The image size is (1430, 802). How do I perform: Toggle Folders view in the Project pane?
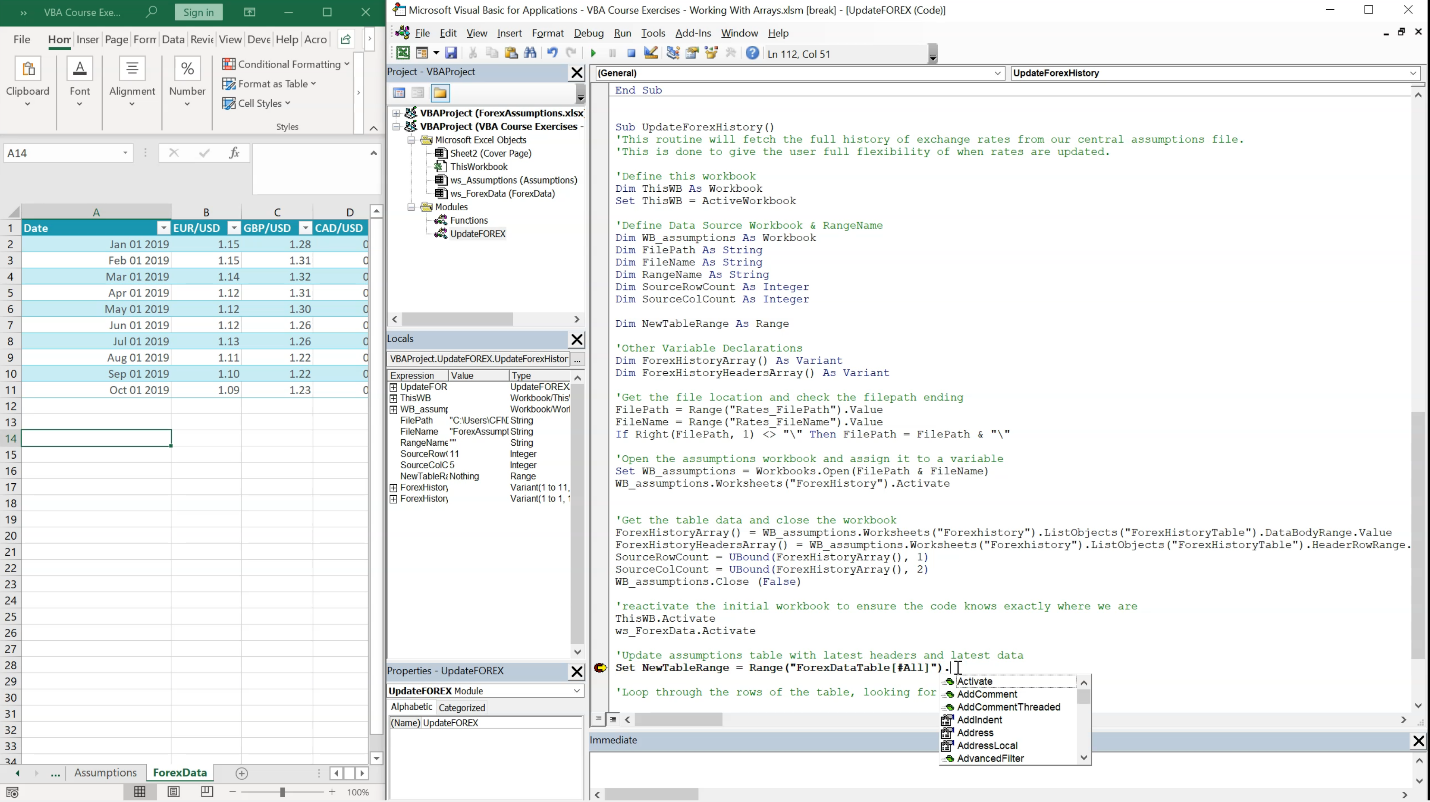pos(440,93)
